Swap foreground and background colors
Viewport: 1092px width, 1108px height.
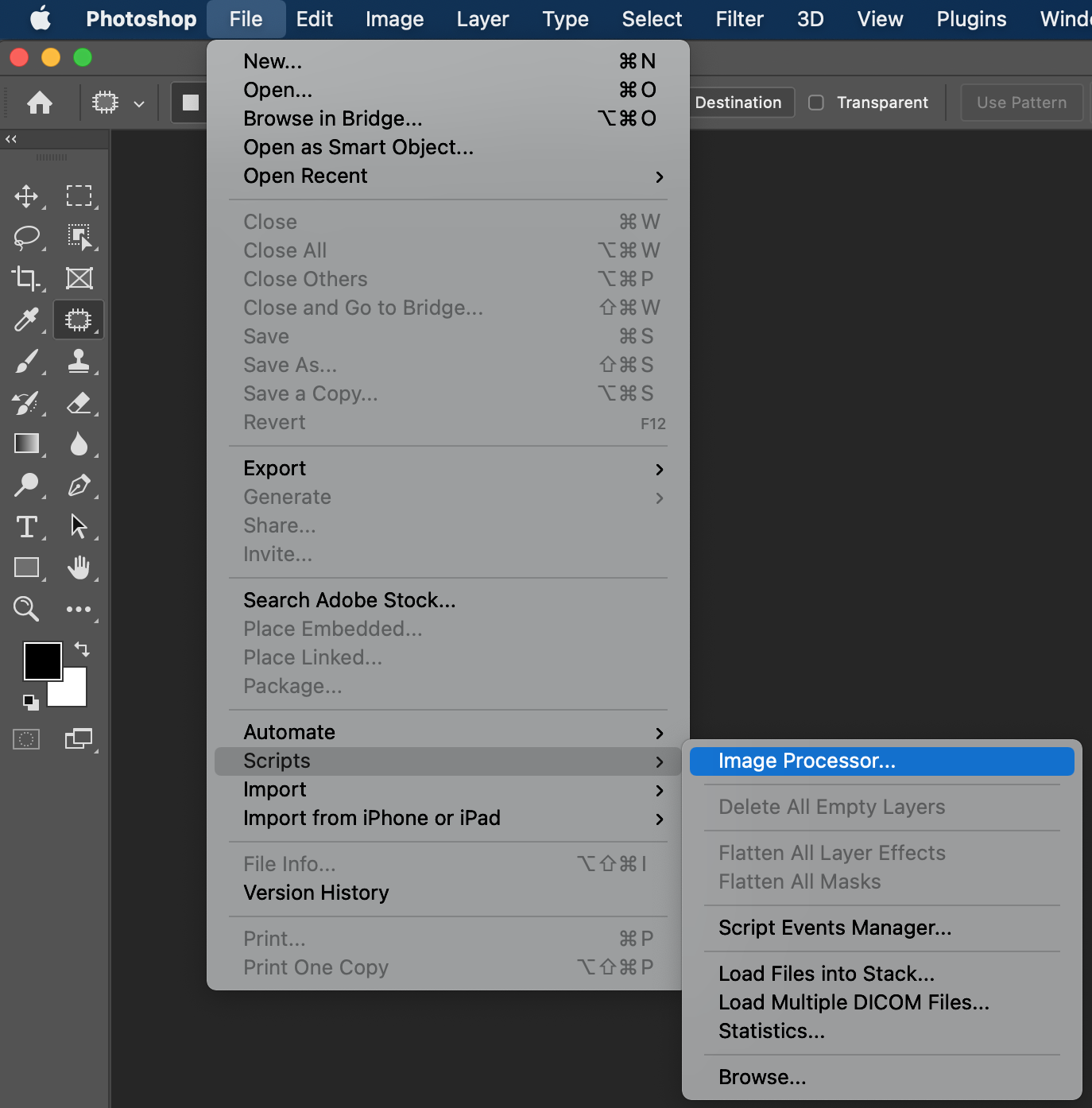coord(82,649)
